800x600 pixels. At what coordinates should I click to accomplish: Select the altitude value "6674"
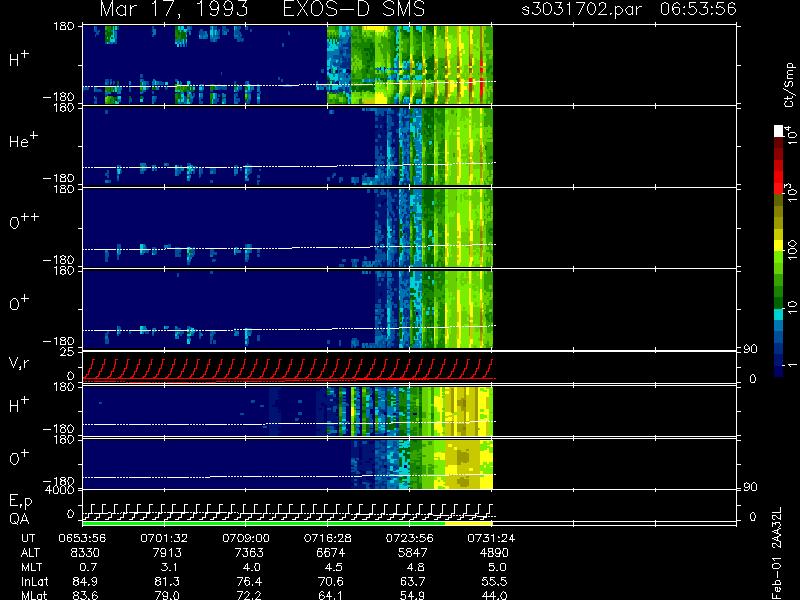[x=330, y=553]
